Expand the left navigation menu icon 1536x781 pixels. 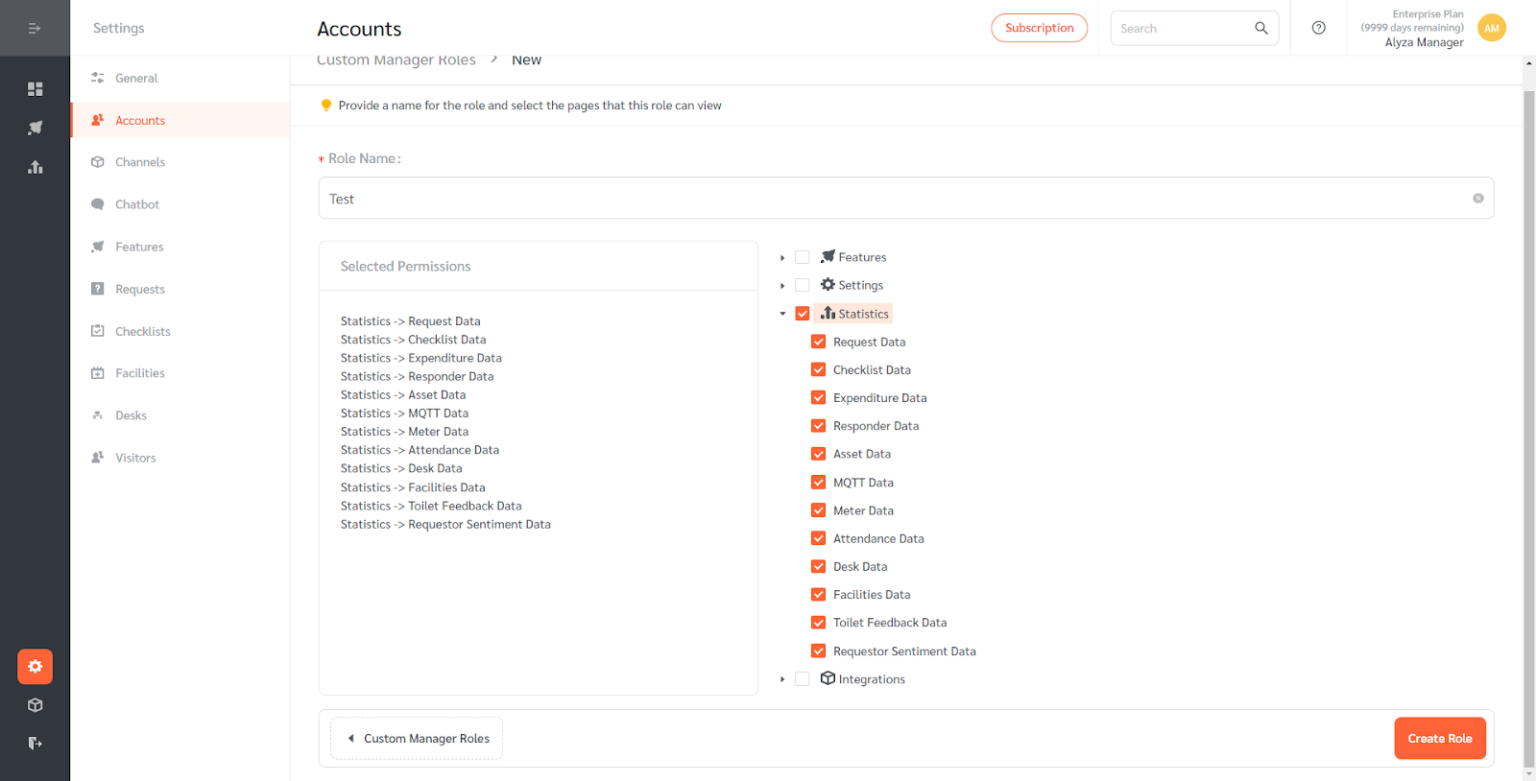35,28
